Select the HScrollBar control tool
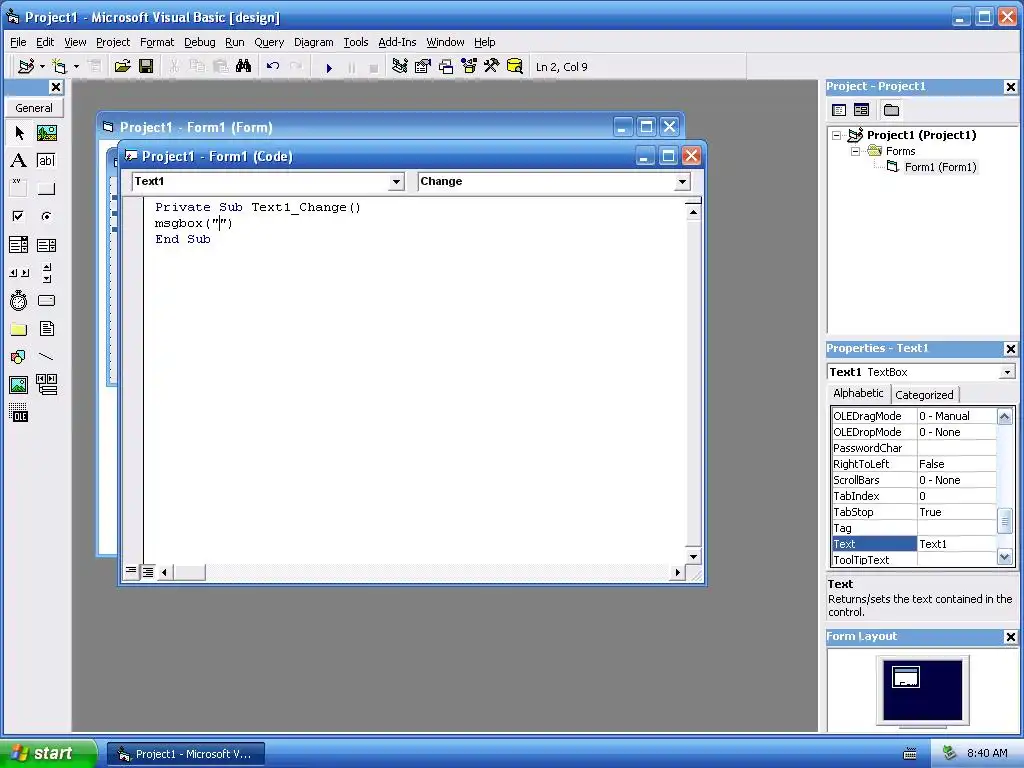 [x=19, y=273]
